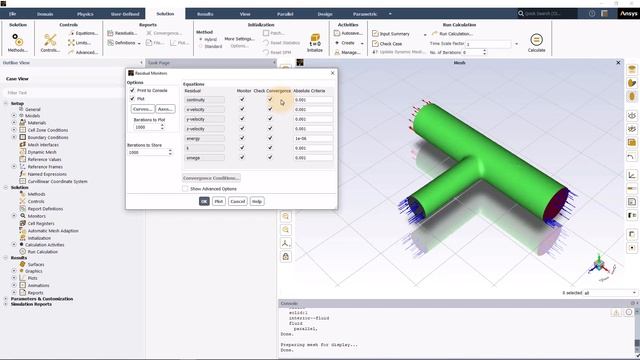Open the Controls ribbon tool
This screenshot has height=360, width=640.
coord(50,43)
